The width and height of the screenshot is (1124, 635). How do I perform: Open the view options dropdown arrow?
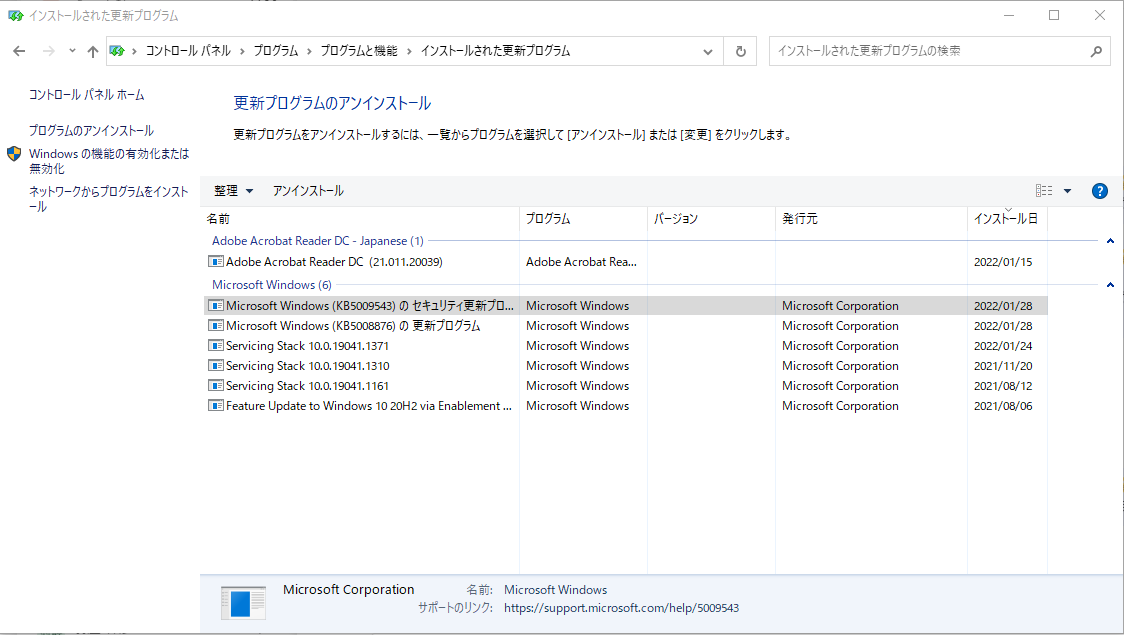(1067, 191)
